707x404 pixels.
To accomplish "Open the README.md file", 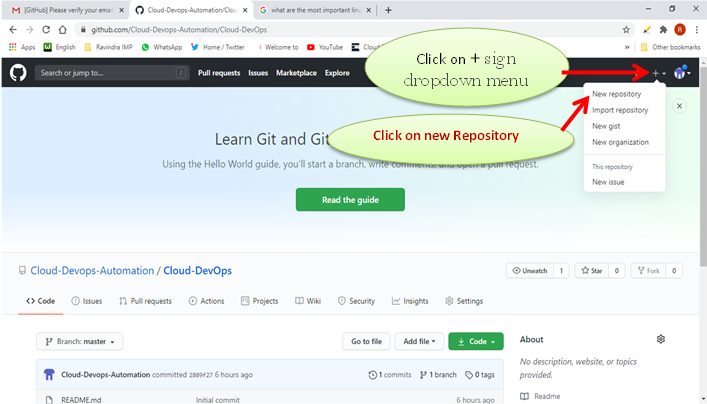I will (81, 399).
